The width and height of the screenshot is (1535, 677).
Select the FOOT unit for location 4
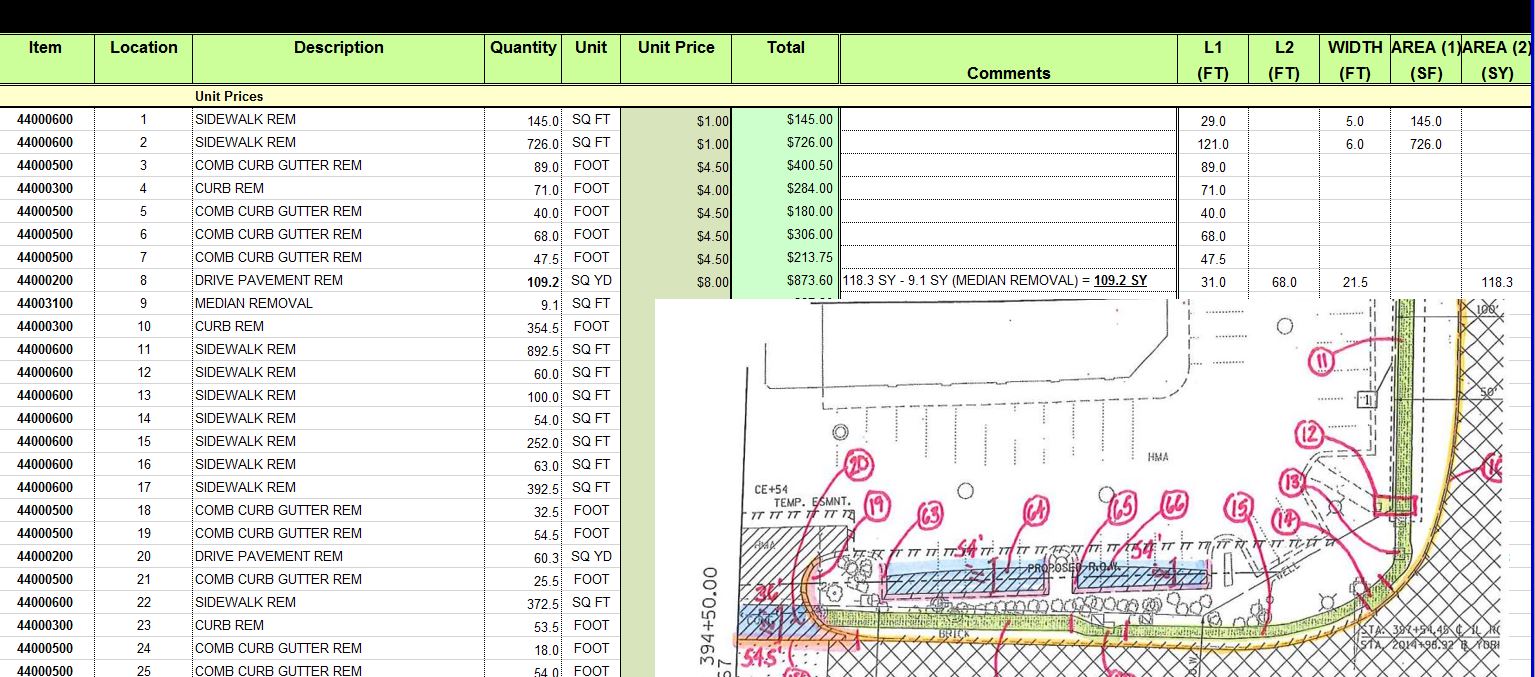(591, 188)
